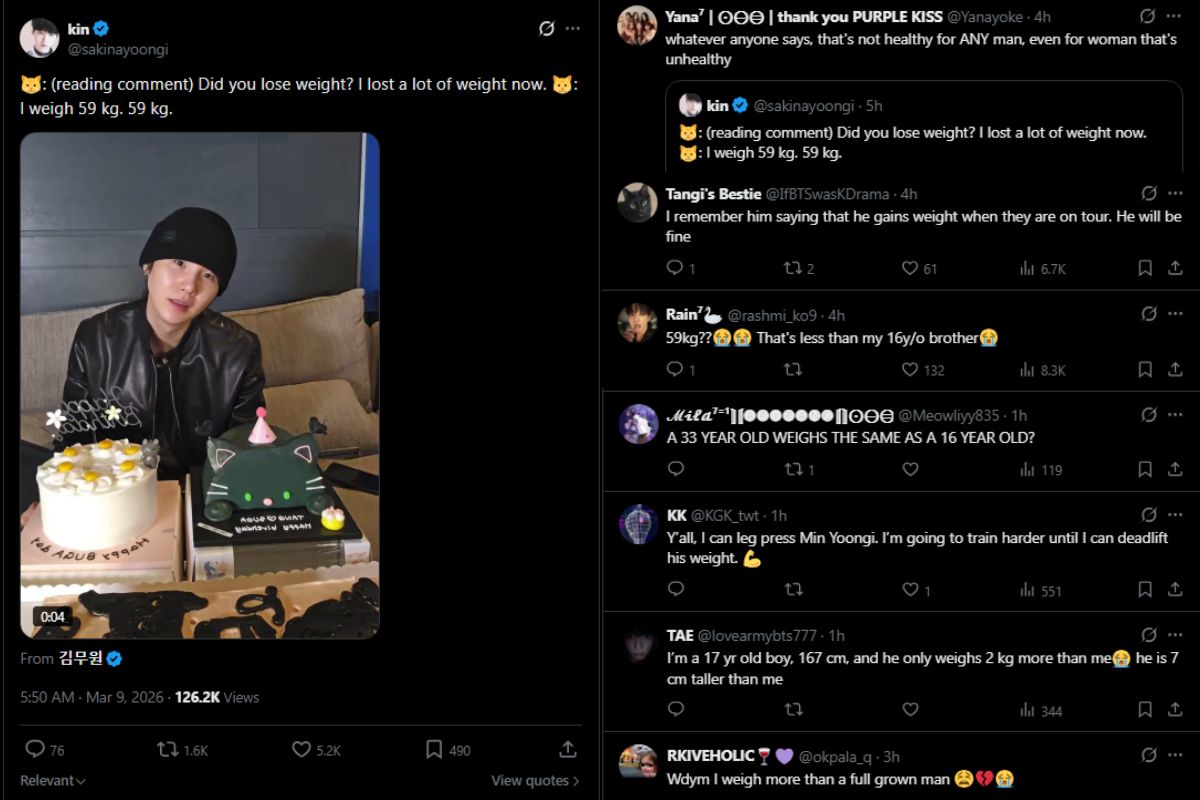
Task: Like Rain's reply about 16y/o brother
Action: coord(910,370)
